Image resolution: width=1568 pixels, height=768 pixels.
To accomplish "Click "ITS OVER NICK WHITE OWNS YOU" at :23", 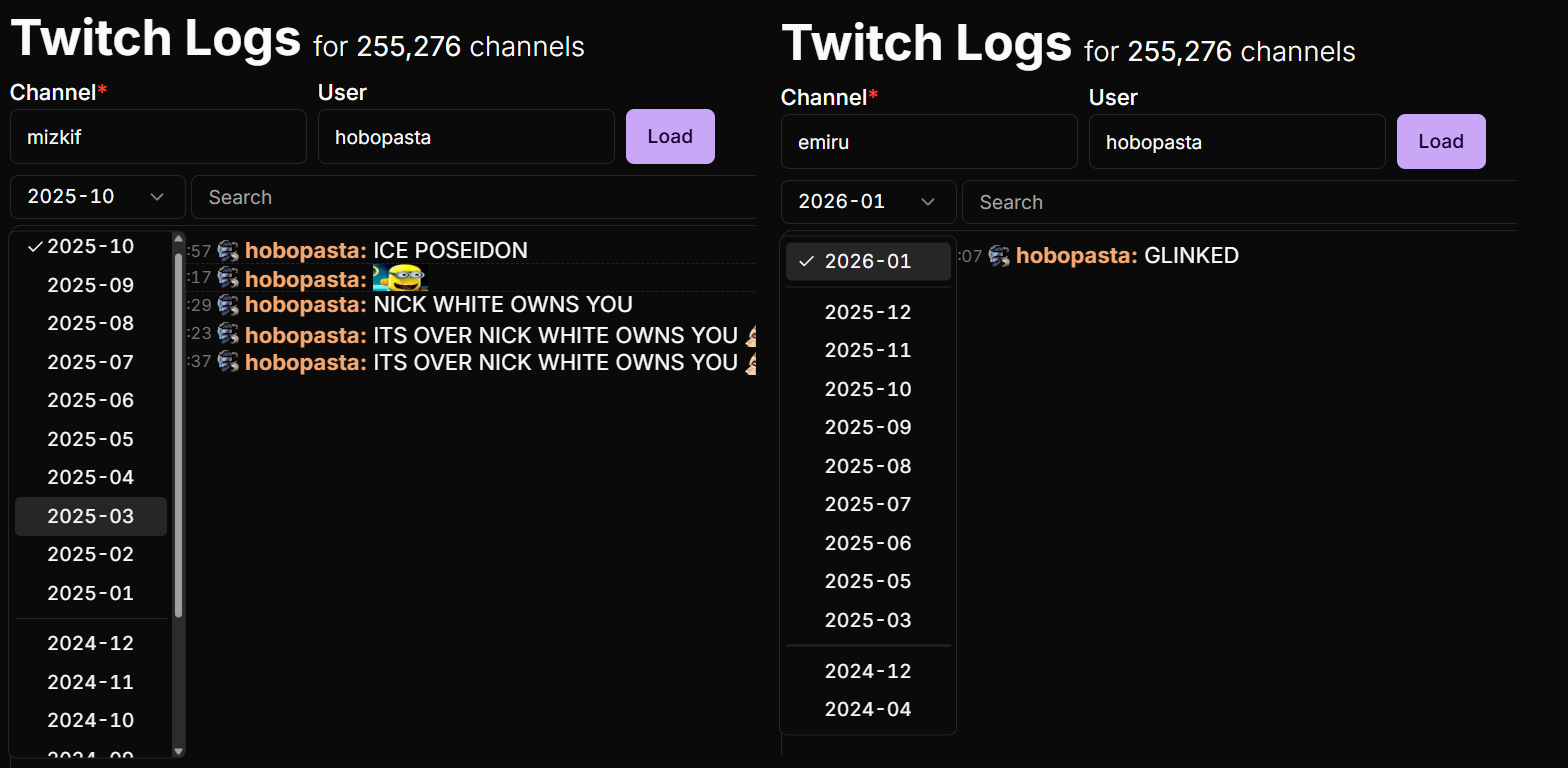I will pyautogui.click(x=556, y=334).
